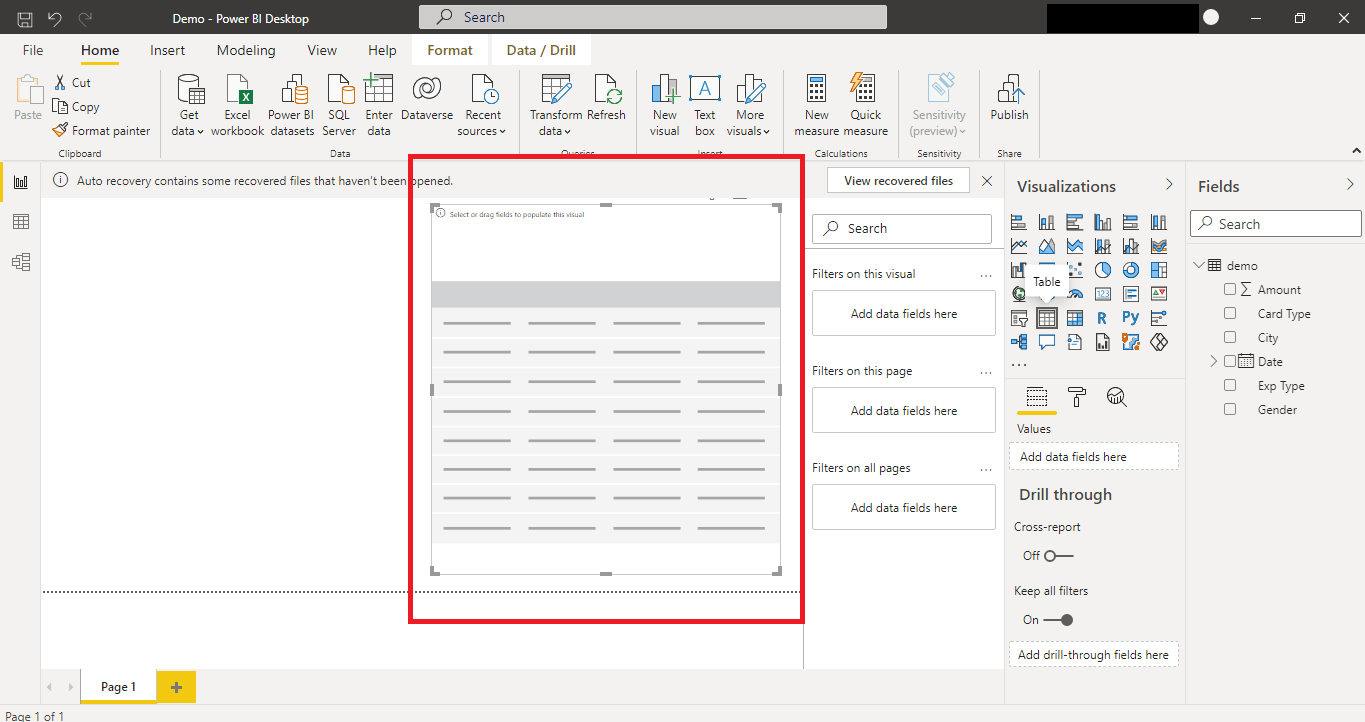Select the Table visualization icon
The height and width of the screenshot is (722, 1365).
tap(1046, 318)
